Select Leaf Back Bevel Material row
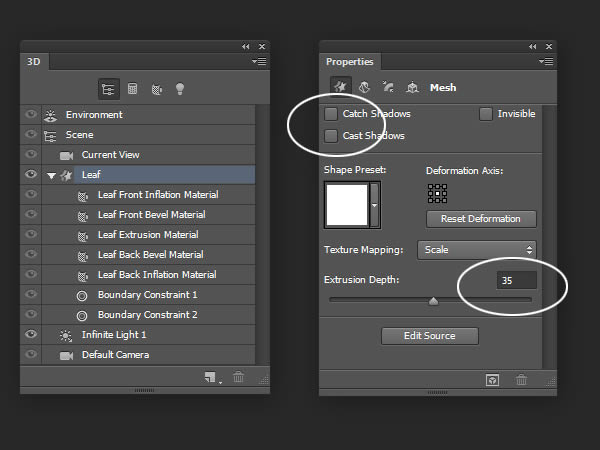The width and height of the screenshot is (600, 450). pos(148,255)
